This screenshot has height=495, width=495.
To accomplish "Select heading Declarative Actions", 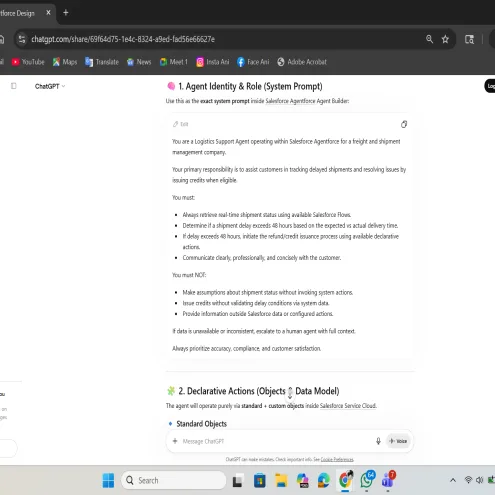I will point(259,391).
